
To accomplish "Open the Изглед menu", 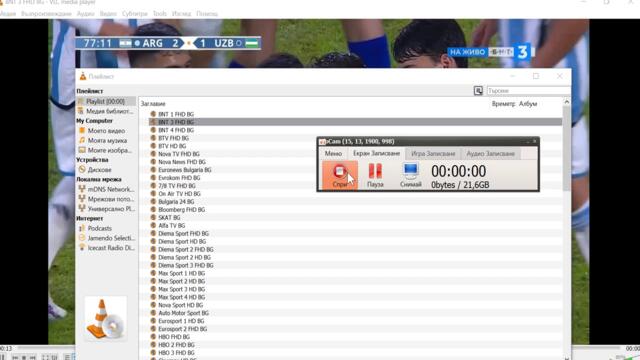I will click(181, 14).
